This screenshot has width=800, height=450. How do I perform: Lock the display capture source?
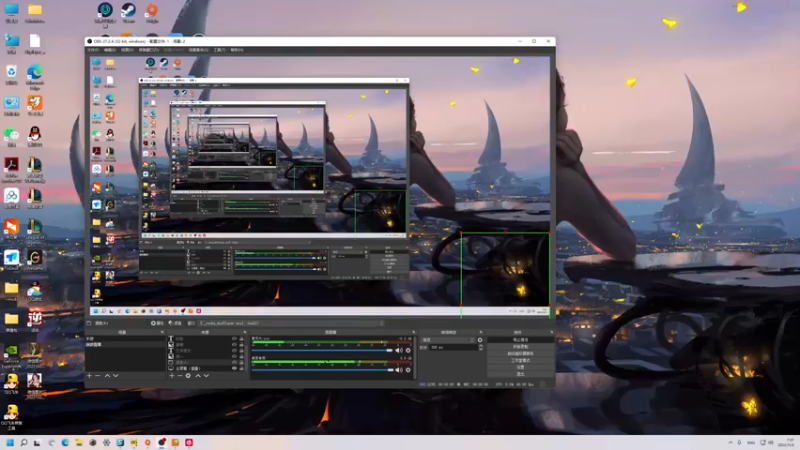coord(241,368)
